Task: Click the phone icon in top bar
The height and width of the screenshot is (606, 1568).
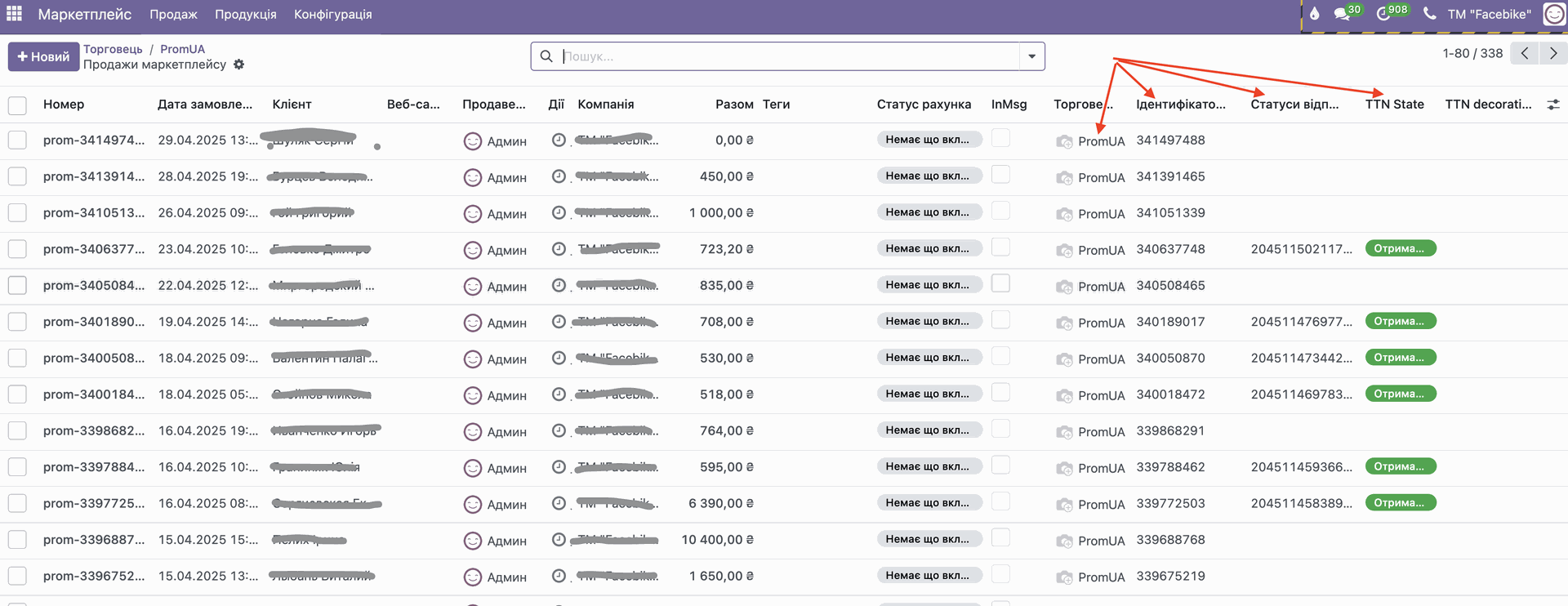Action: point(1429,14)
